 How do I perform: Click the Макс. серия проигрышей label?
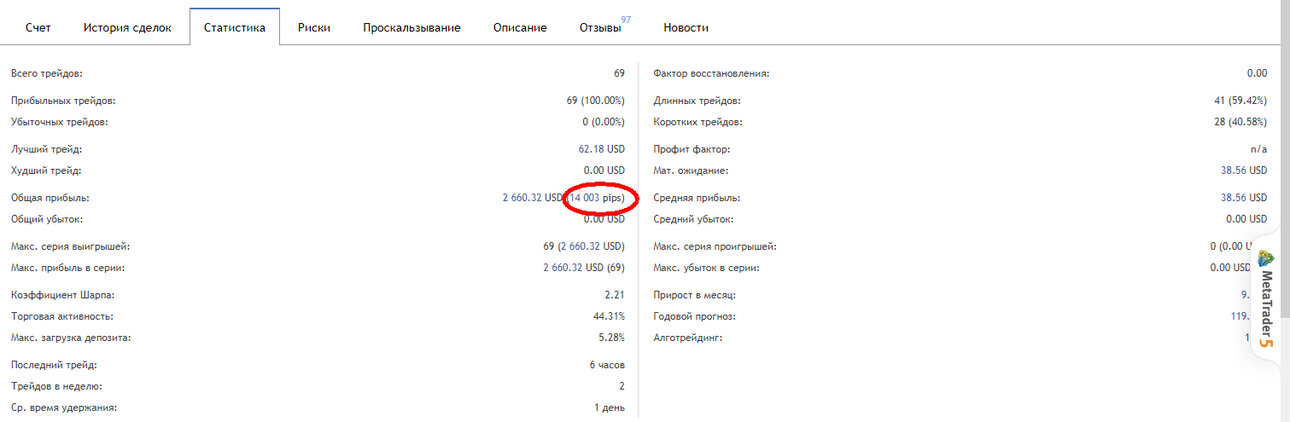pos(715,246)
